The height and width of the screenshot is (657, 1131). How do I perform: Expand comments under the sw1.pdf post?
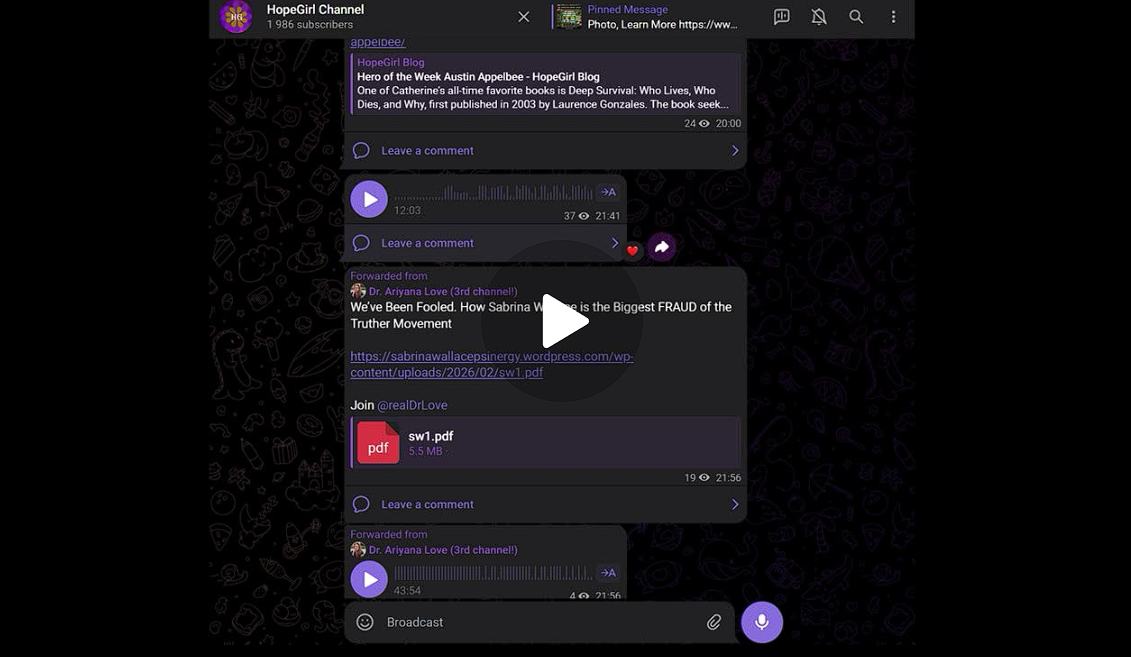point(545,504)
